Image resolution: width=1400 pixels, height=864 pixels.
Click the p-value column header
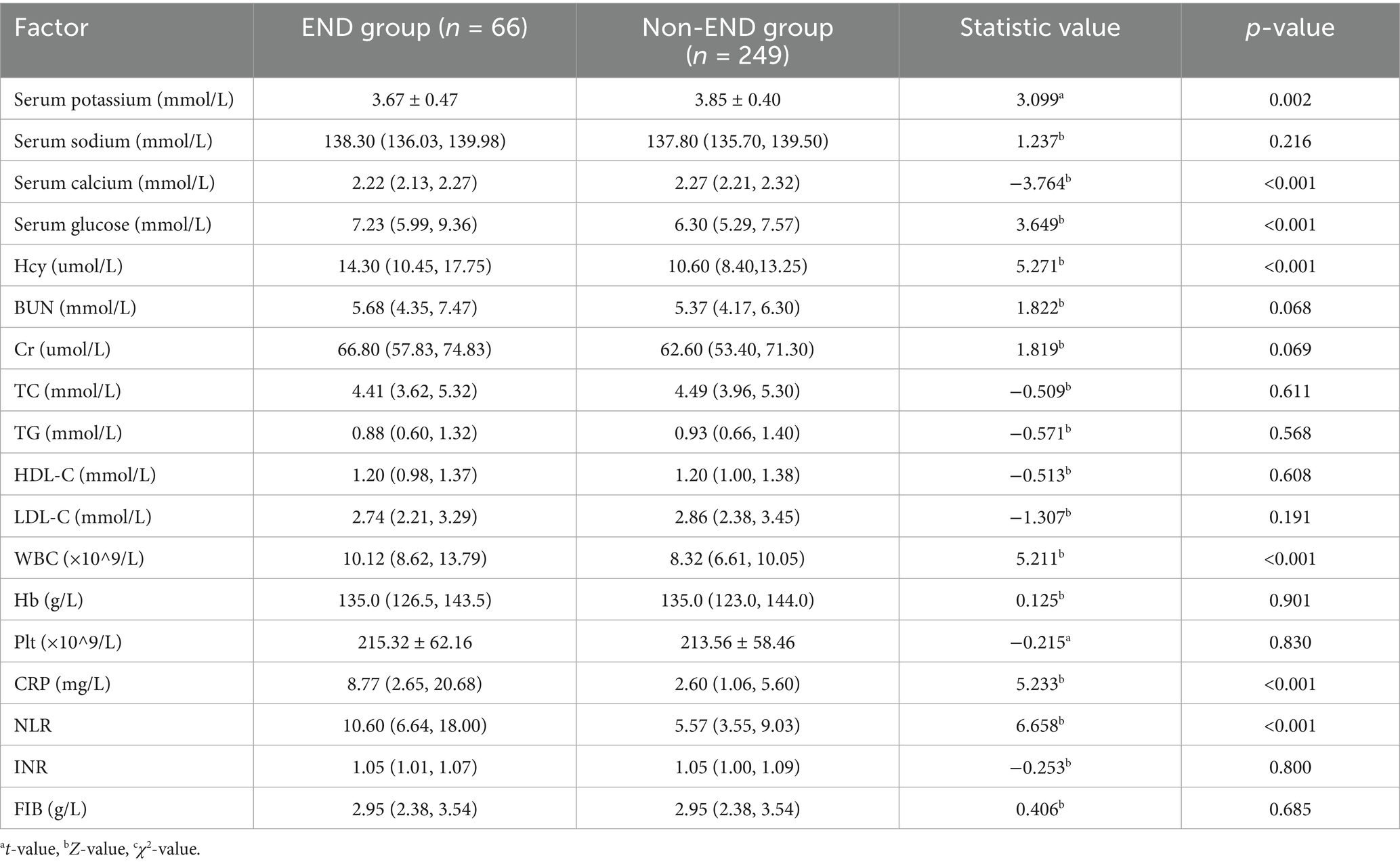(x=1290, y=28)
